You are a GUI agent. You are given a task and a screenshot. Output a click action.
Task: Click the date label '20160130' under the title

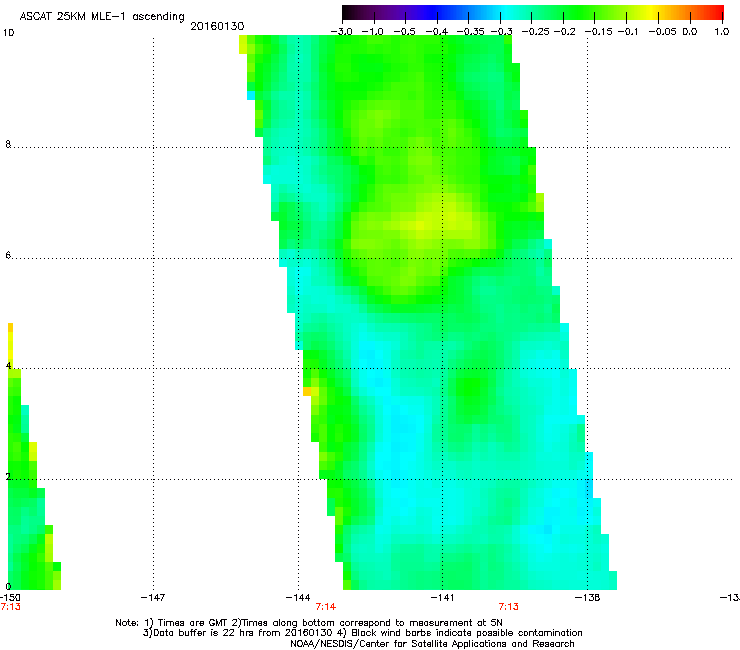tap(217, 26)
